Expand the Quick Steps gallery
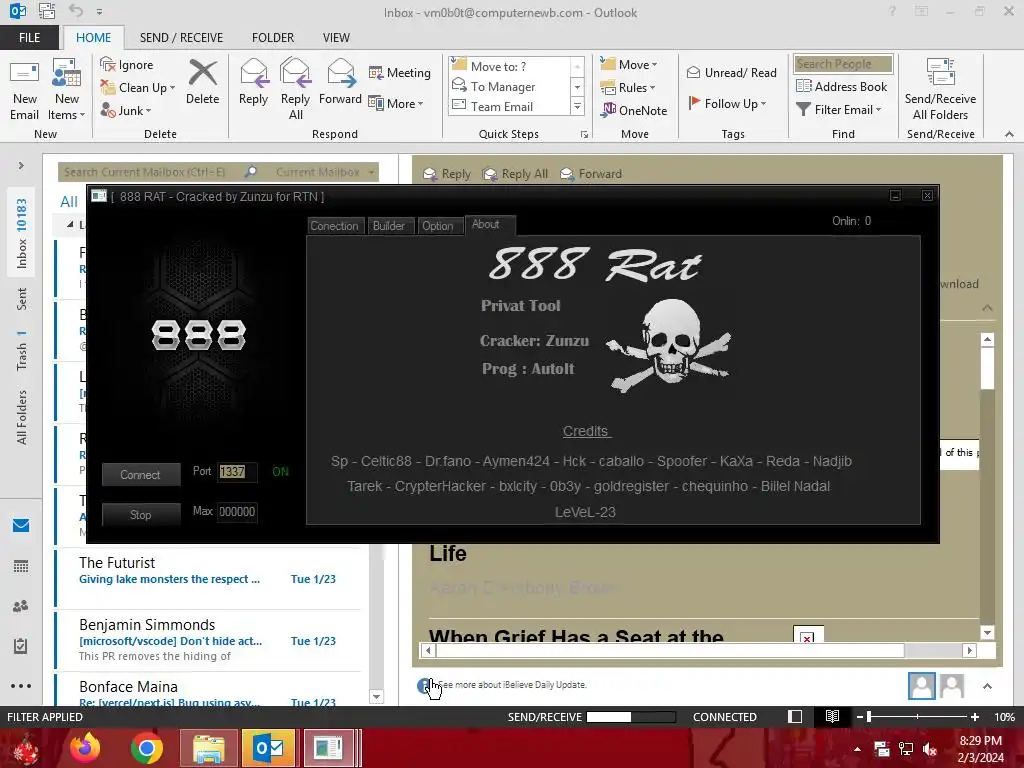 coord(577,106)
